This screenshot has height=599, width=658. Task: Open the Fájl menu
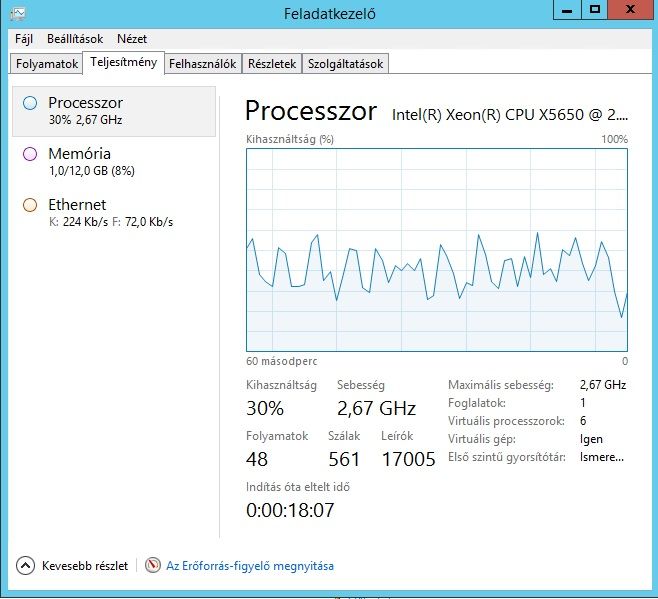[x=25, y=39]
